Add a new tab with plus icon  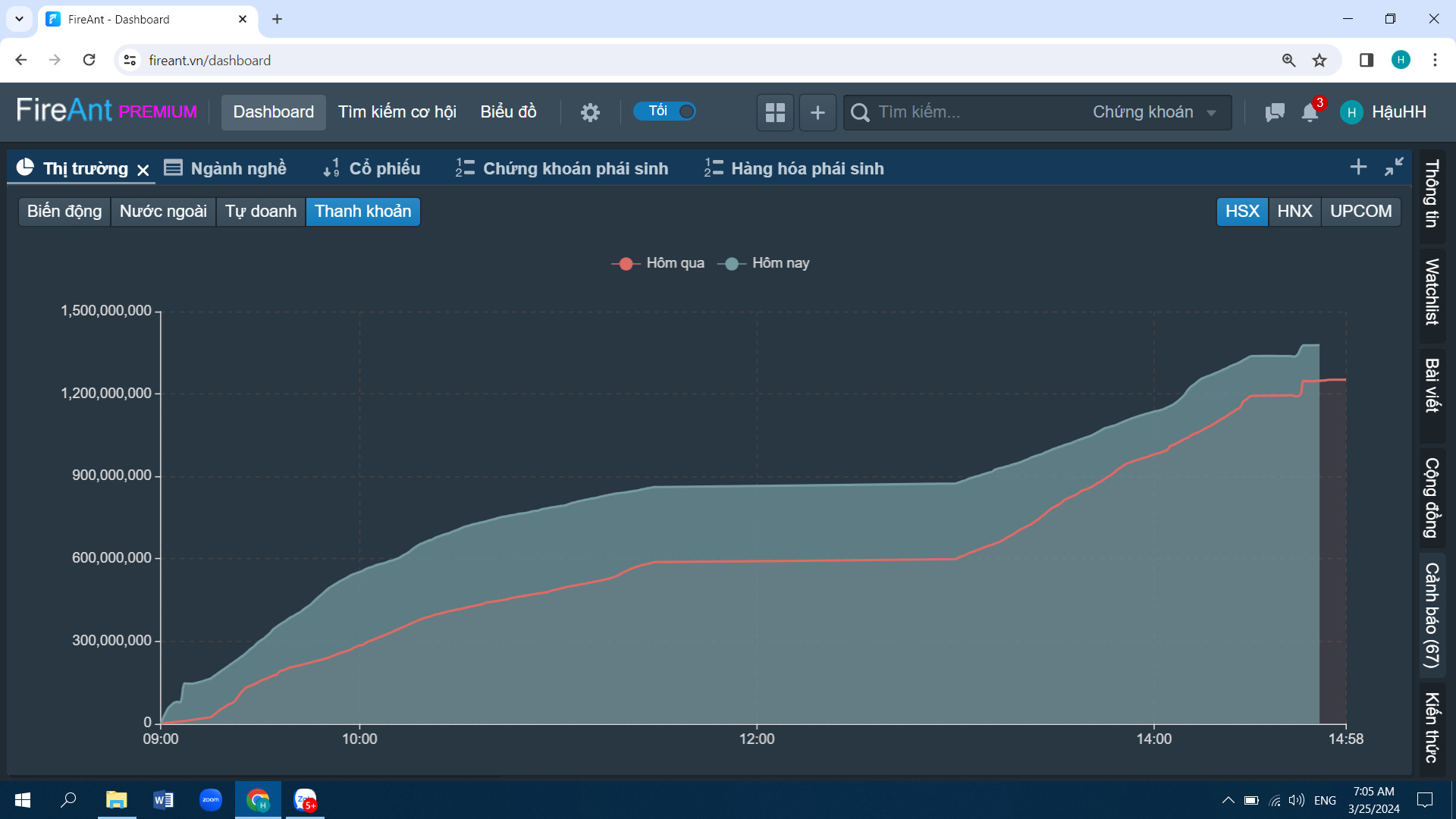pyautogui.click(x=1358, y=167)
